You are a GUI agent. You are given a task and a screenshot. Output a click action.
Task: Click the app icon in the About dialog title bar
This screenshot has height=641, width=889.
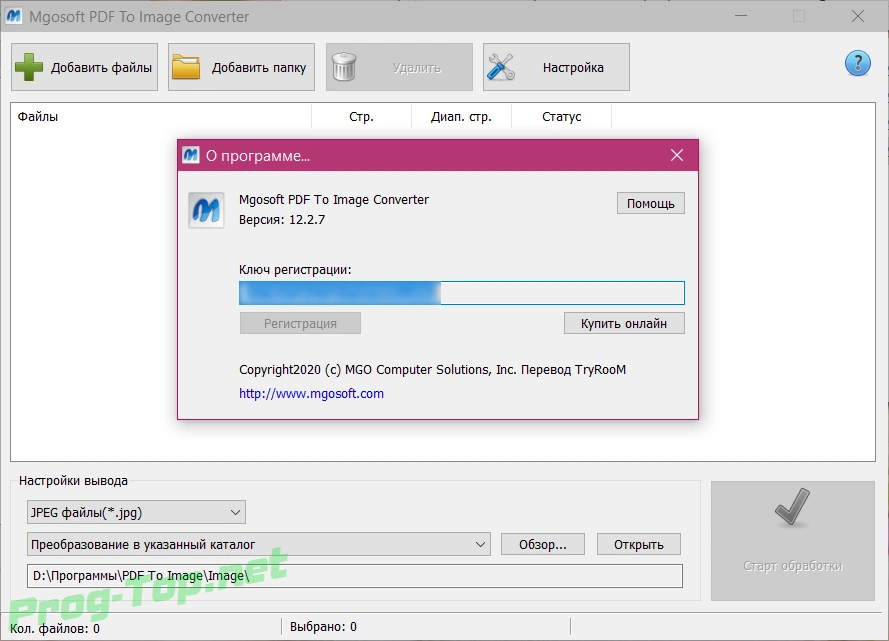(190, 155)
